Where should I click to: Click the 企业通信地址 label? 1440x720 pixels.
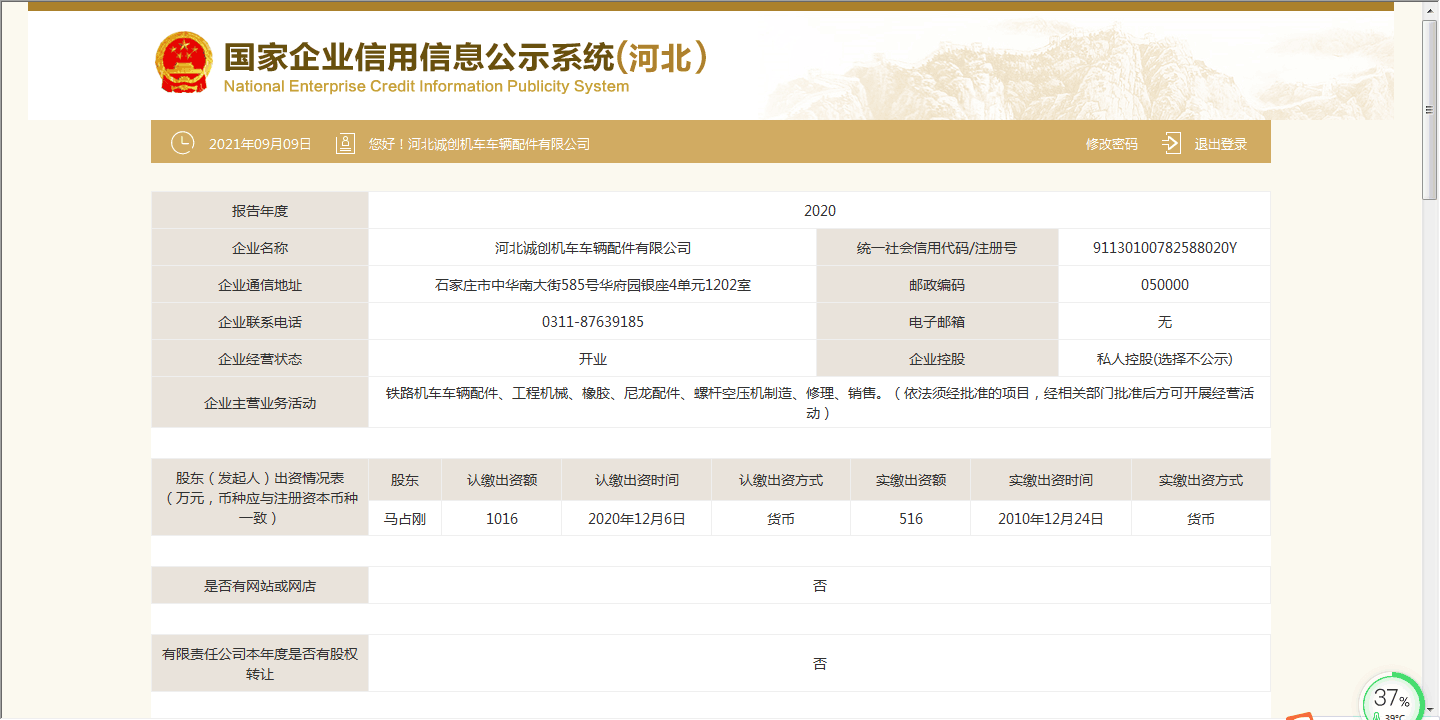[x=260, y=285]
